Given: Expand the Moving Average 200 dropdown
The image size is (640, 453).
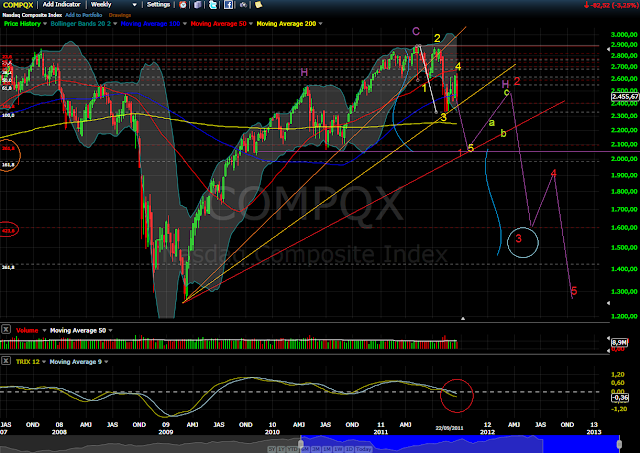Looking at the screenshot, I should tap(320, 24).
